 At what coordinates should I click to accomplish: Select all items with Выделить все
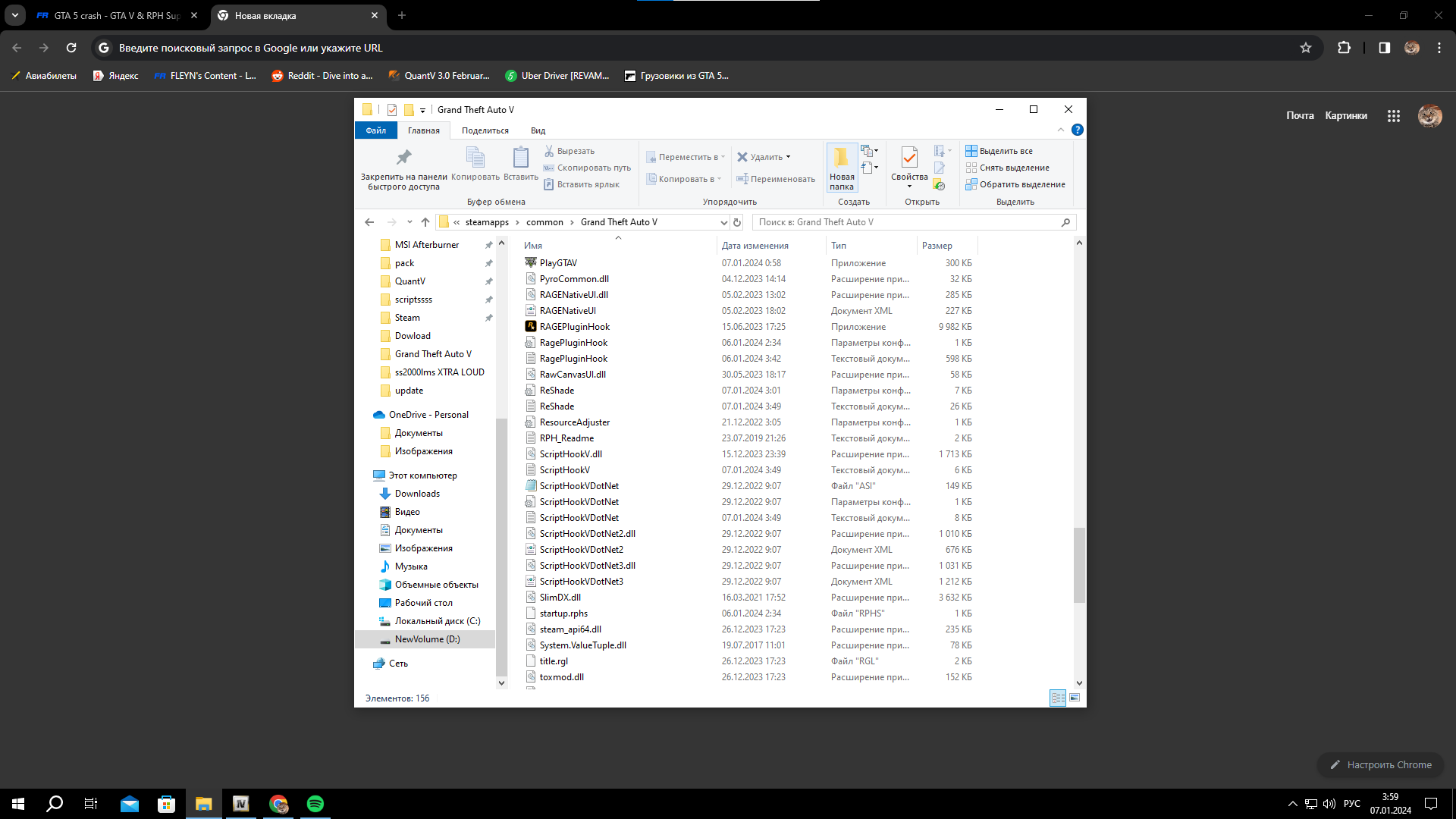pyautogui.click(x=1005, y=151)
